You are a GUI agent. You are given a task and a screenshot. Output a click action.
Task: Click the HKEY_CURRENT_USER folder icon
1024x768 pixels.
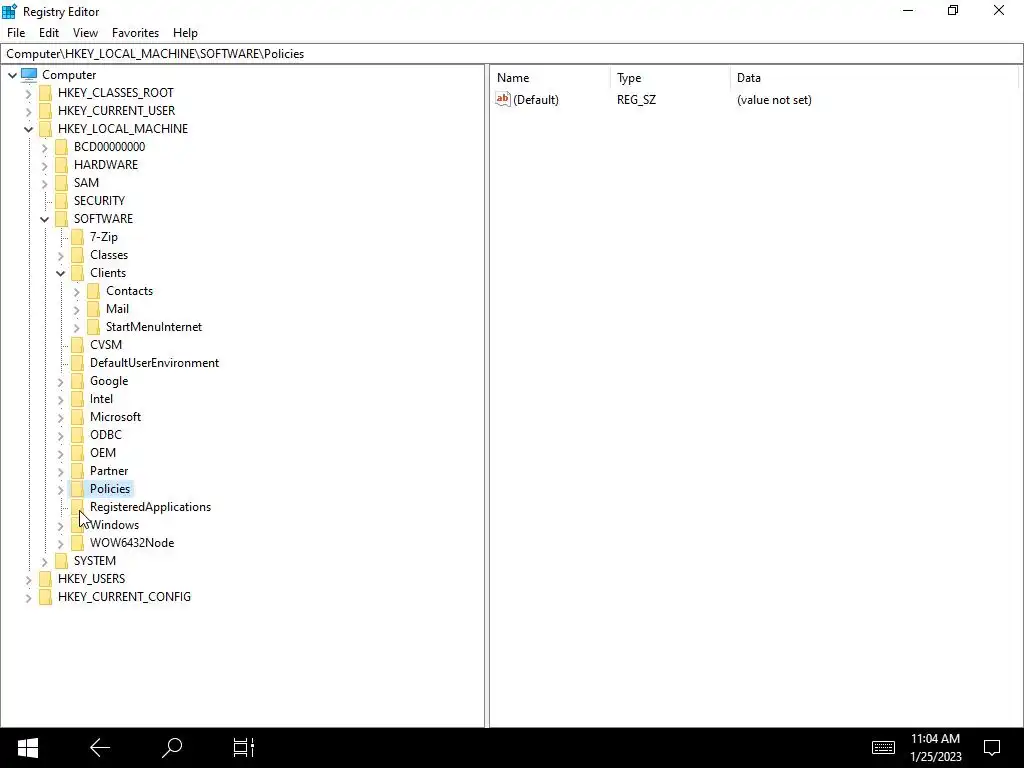click(x=46, y=111)
